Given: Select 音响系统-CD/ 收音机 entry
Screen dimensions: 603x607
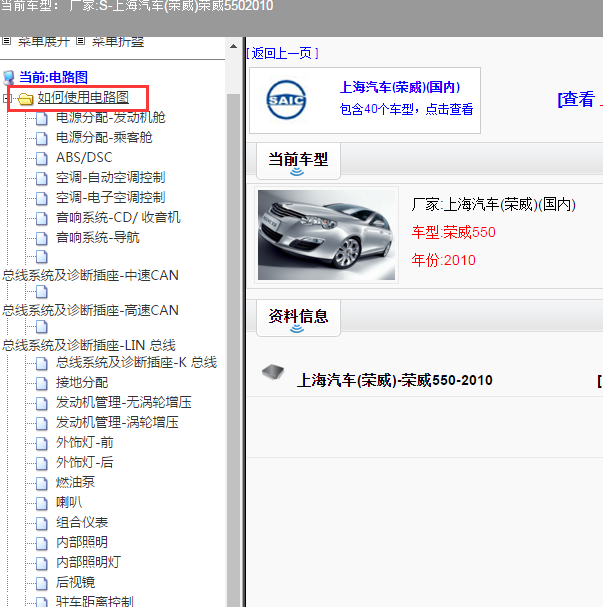Looking at the screenshot, I should tap(118, 218).
